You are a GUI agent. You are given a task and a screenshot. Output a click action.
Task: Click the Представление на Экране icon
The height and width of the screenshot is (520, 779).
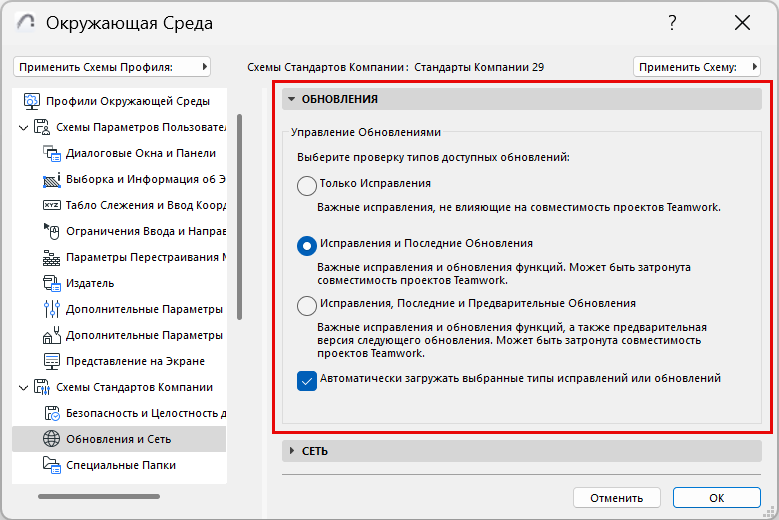[52, 361]
